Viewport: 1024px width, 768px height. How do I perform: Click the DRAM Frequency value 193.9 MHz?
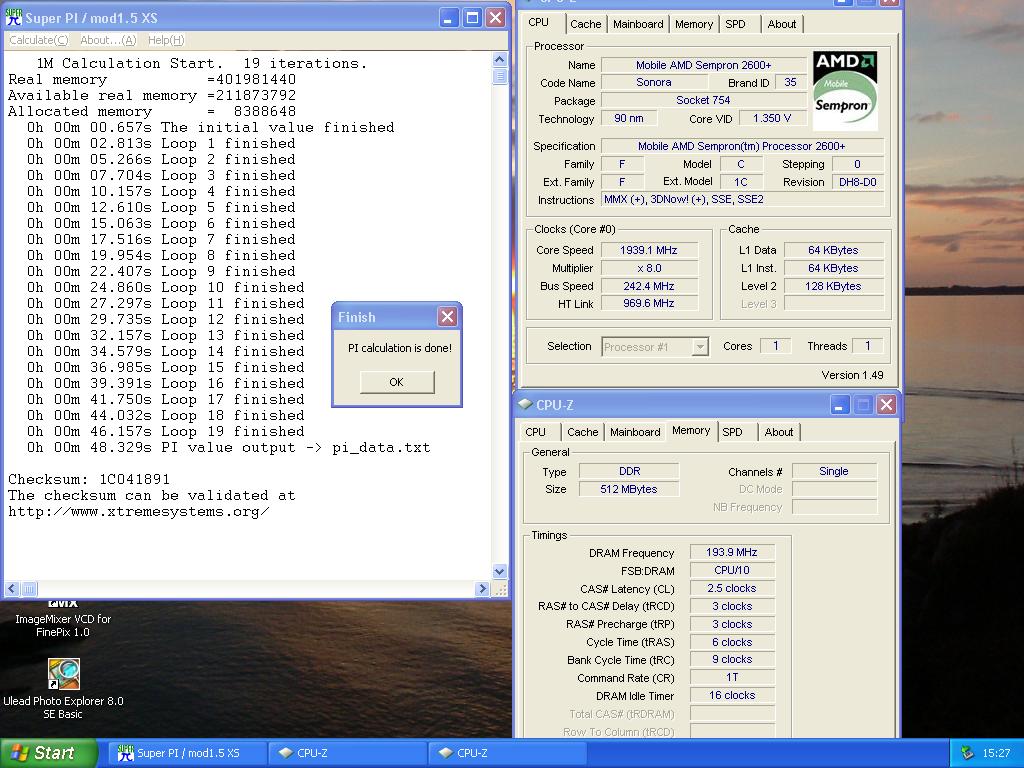[x=731, y=552]
